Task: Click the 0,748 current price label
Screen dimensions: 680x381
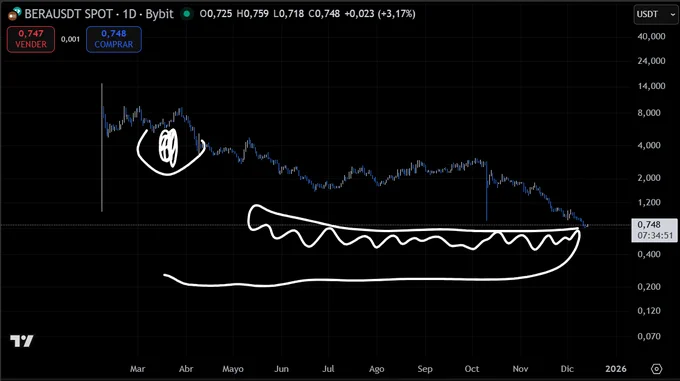Action: tap(654, 230)
